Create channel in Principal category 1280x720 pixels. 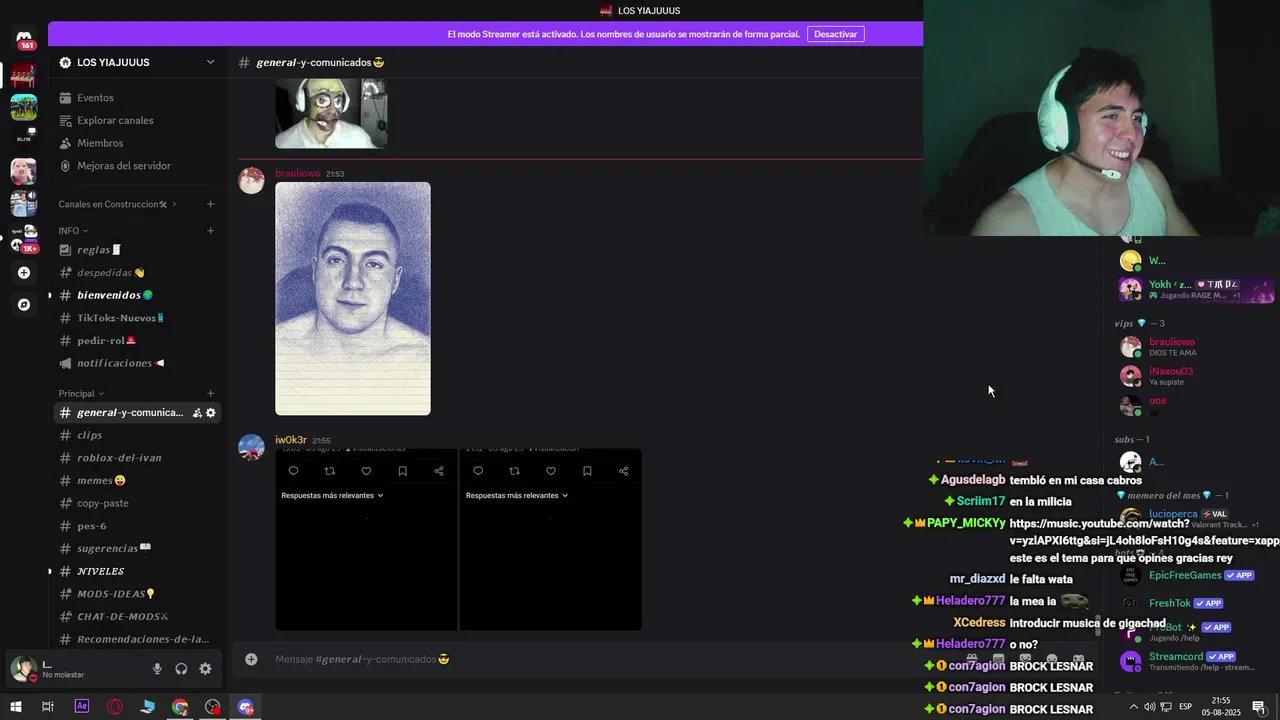click(210, 394)
